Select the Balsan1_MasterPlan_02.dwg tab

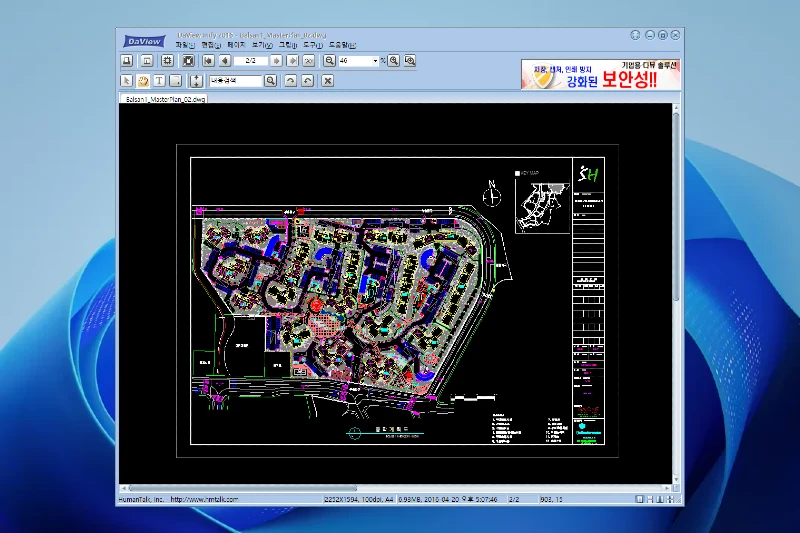tap(165, 99)
